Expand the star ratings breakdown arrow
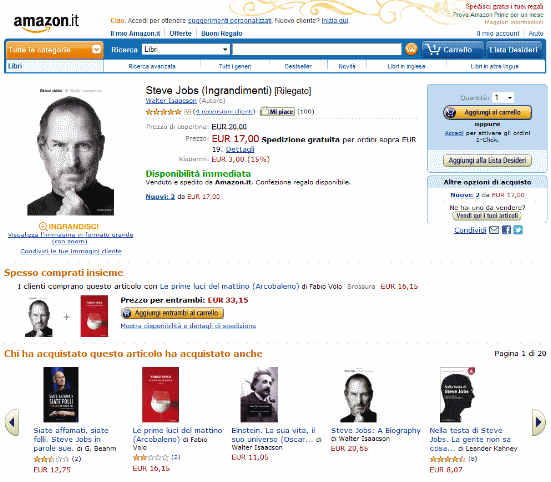Screen dimensions: 551x482 187,112
